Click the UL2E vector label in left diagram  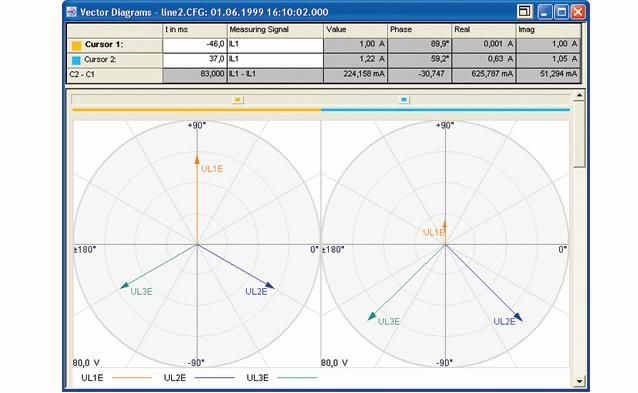256,292
